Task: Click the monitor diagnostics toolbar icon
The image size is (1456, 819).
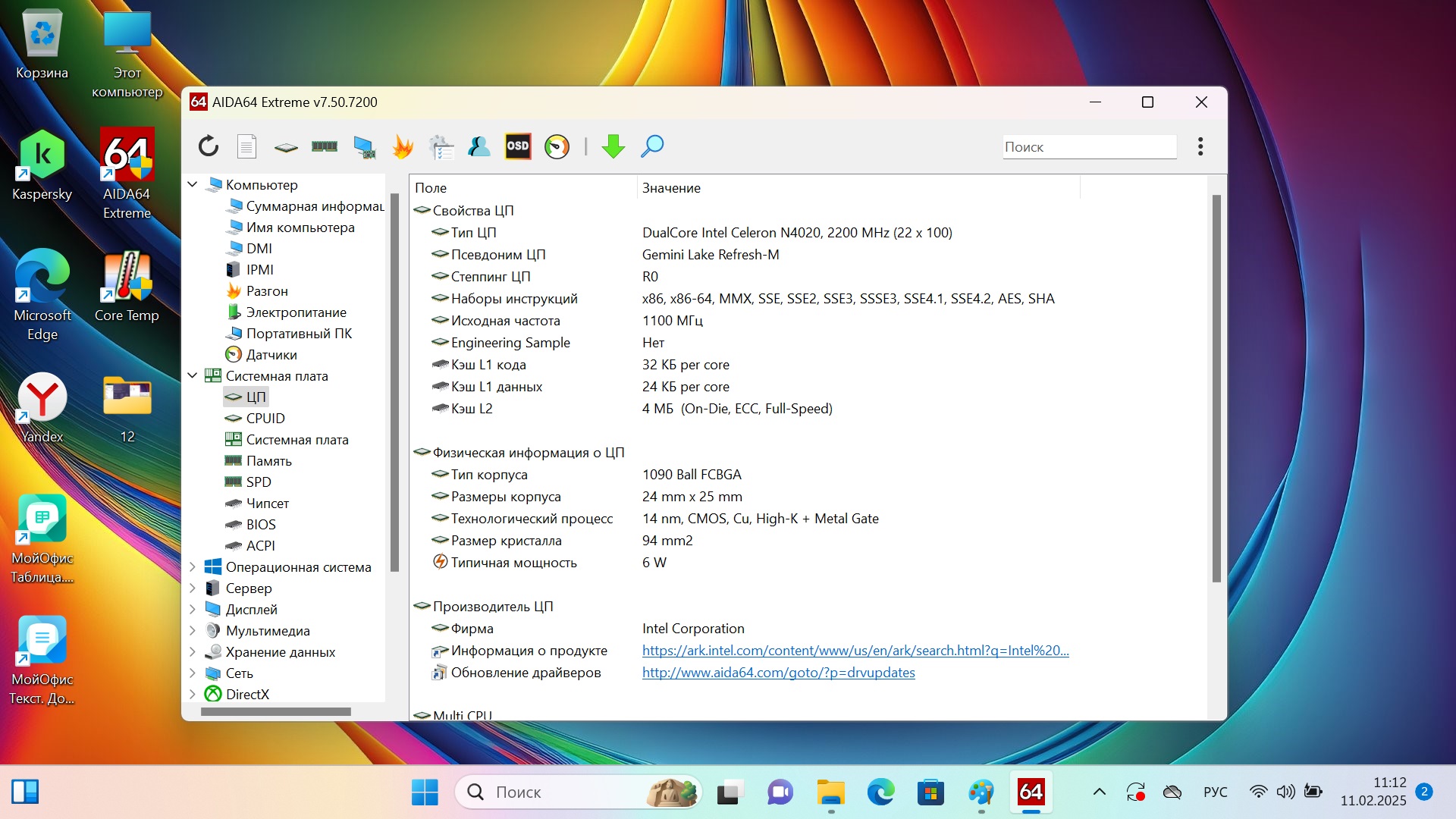Action: pos(365,147)
